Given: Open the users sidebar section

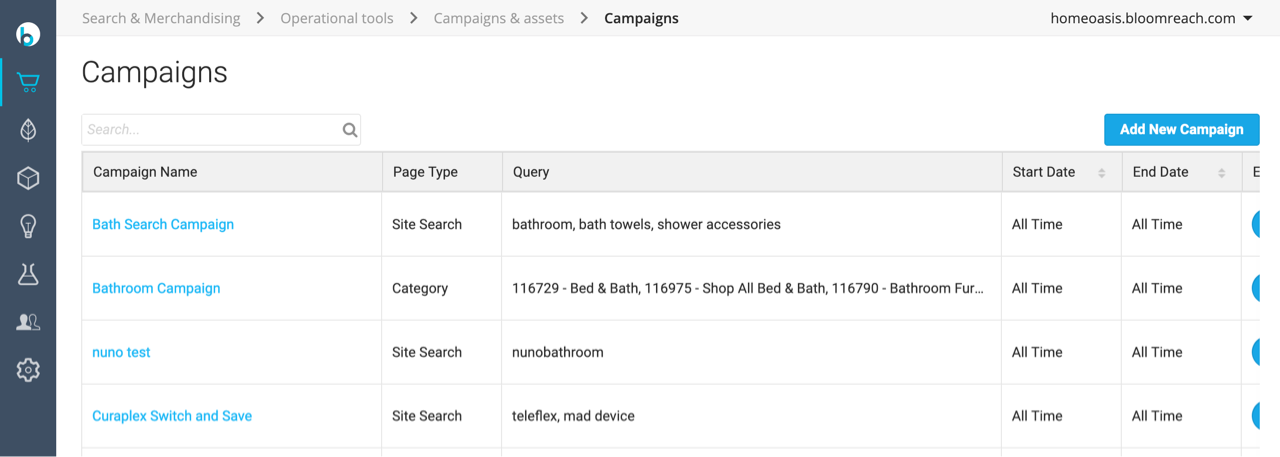Looking at the screenshot, I should (x=28, y=322).
